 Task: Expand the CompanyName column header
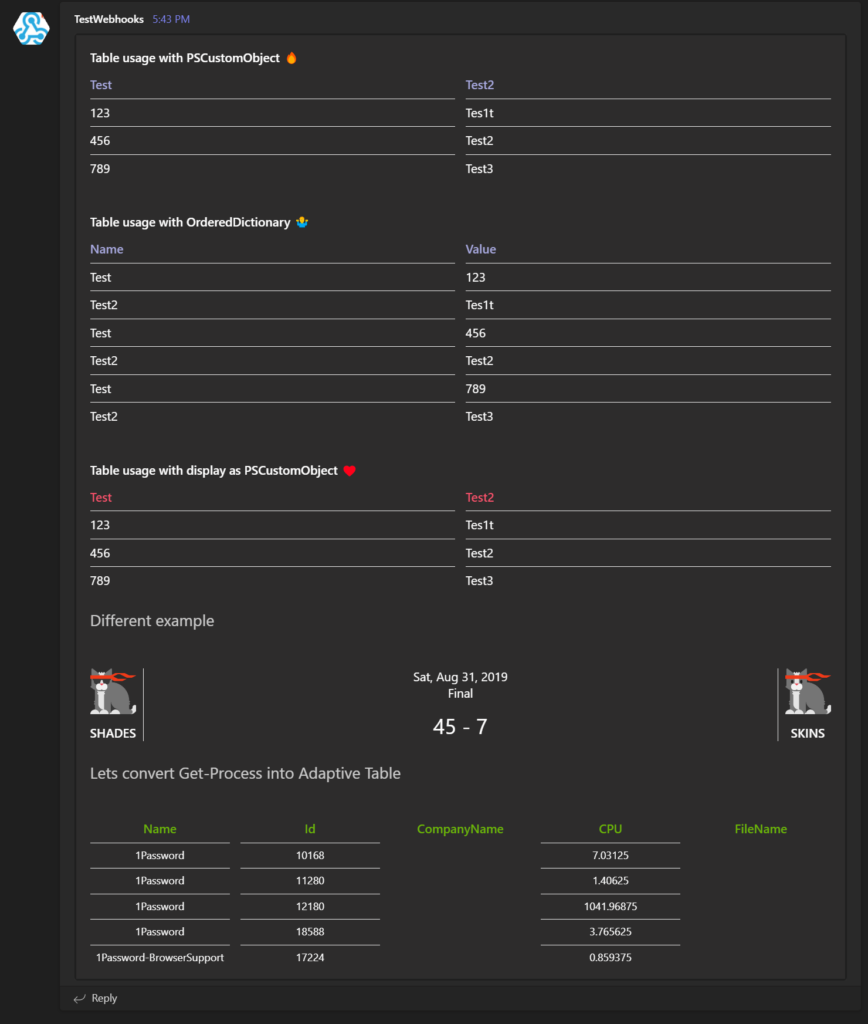tap(460, 829)
